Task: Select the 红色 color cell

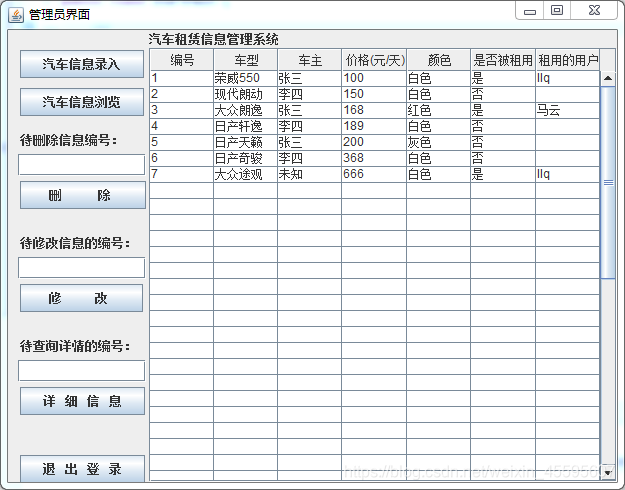Action: (x=438, y=110)
